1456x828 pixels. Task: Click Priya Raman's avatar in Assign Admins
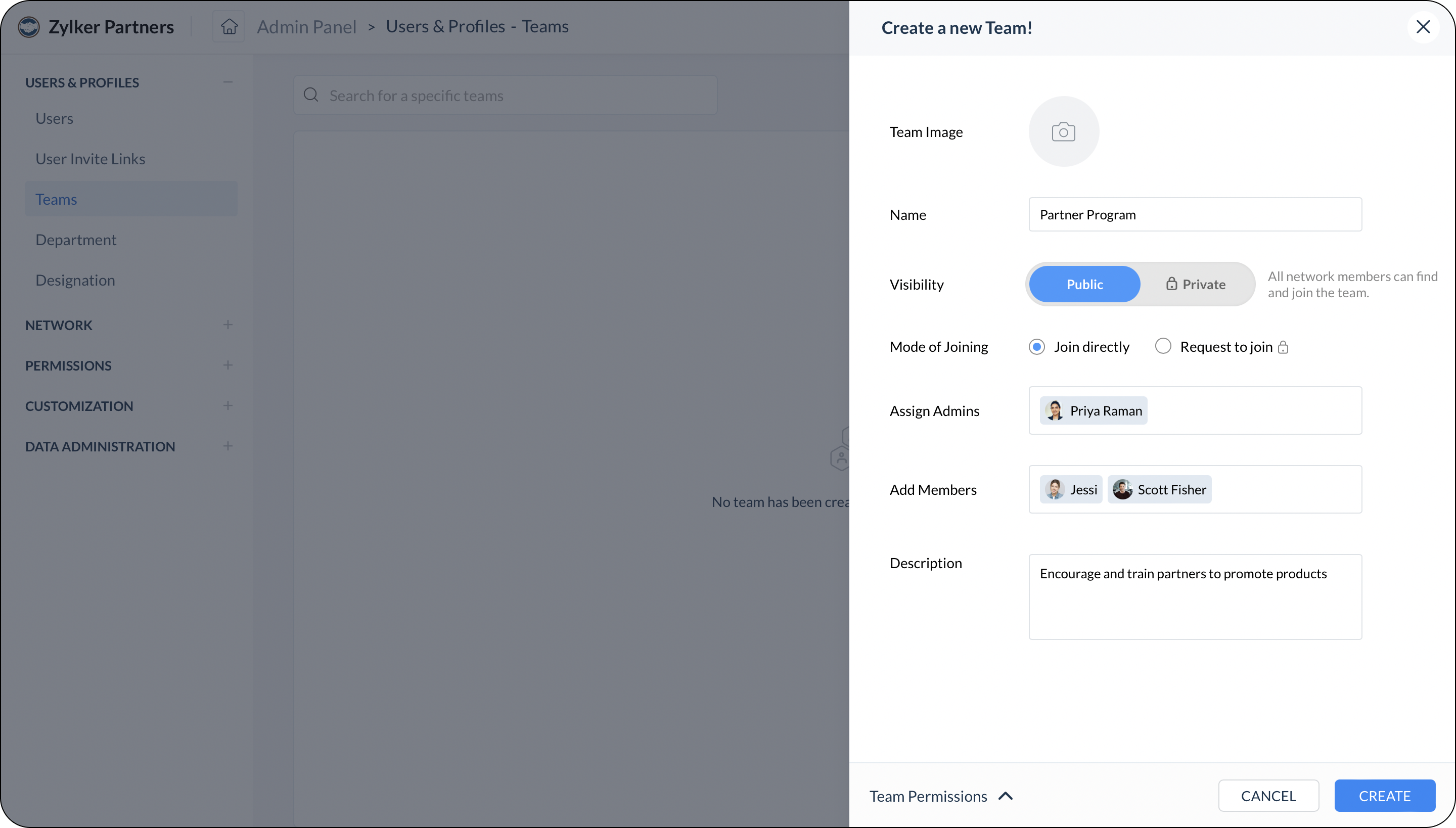pyautogui.click(x=1055, y=410)
